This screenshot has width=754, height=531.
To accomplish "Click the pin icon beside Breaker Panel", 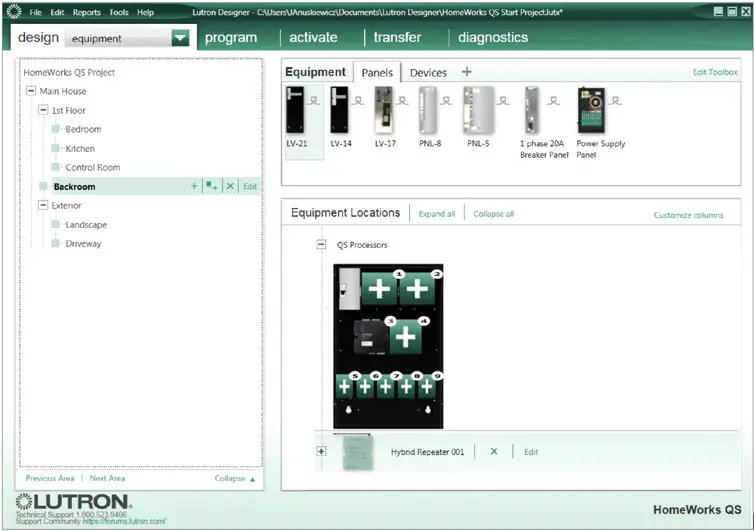I will [x=554, y=101].
